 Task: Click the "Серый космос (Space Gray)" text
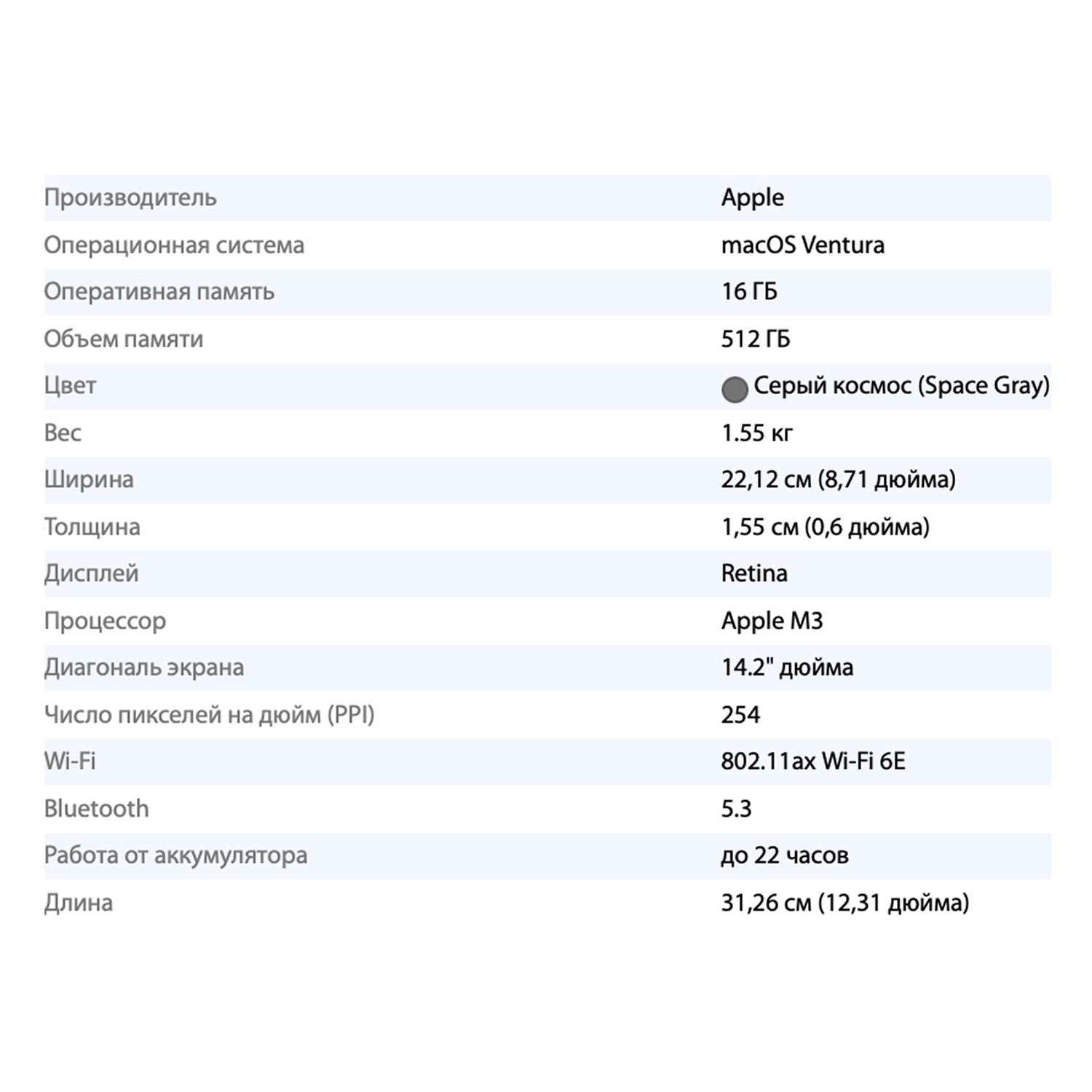point(901,386)
